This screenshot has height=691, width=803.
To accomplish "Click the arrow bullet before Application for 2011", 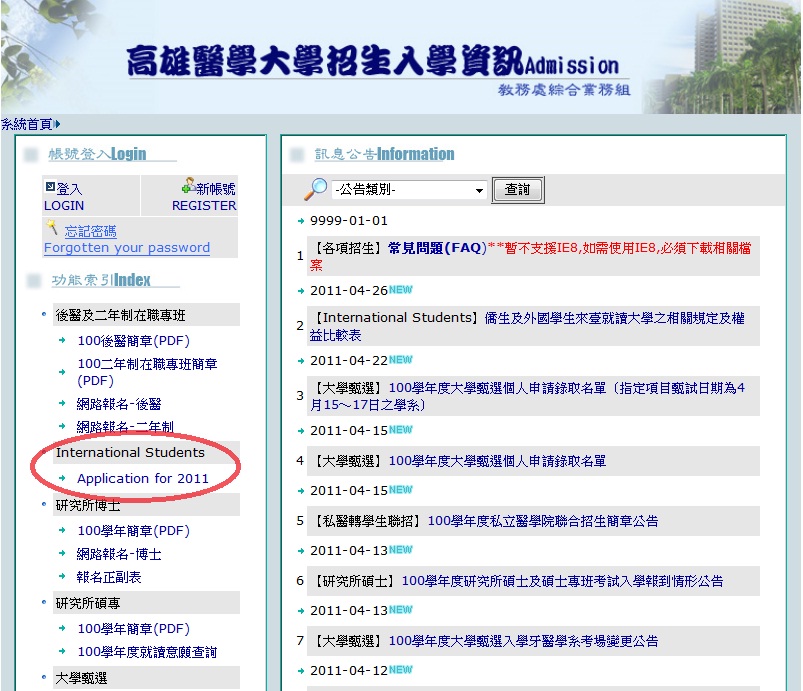I will (x=62, y=478).
